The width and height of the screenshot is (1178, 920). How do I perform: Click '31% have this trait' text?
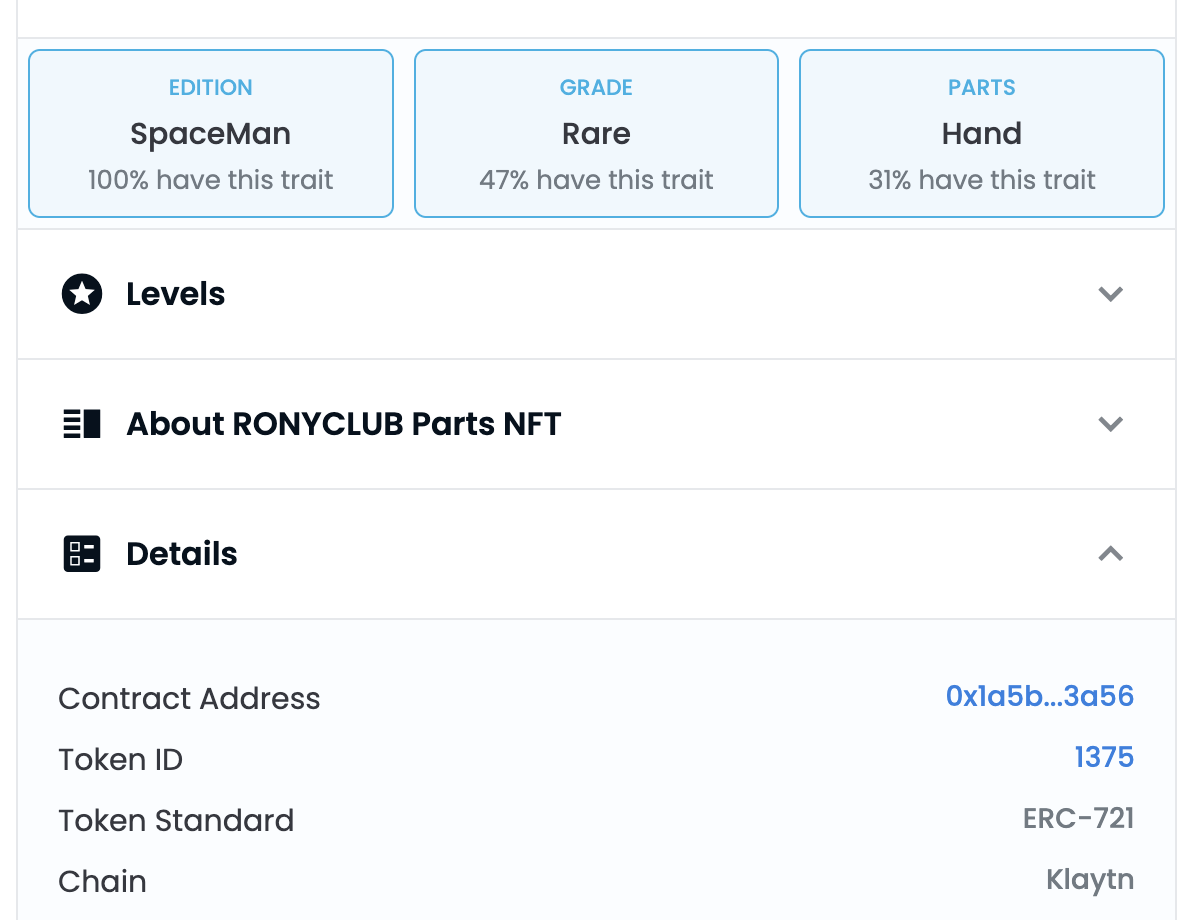tap(982, 179)
